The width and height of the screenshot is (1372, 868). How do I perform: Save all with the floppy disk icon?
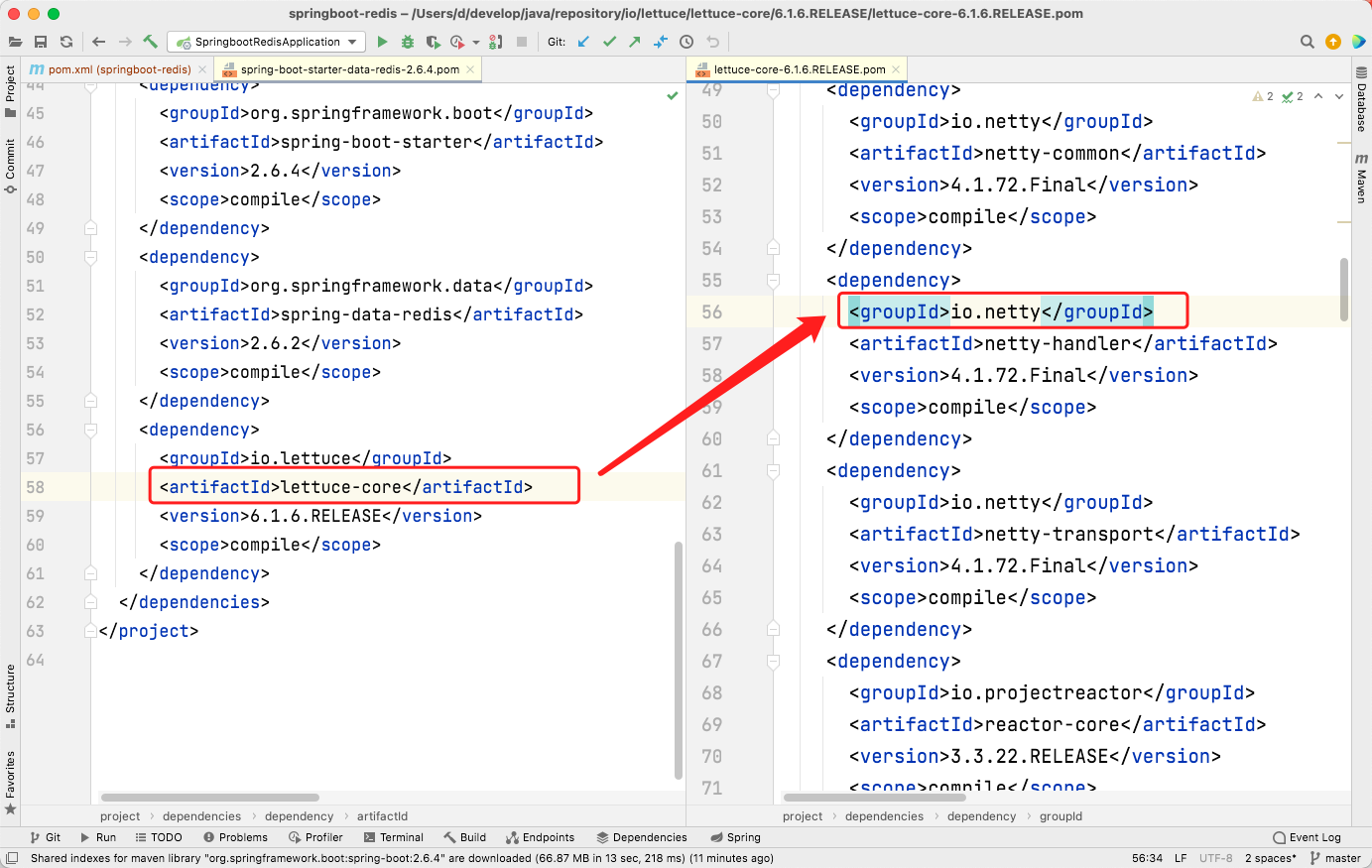coord(41,42)
